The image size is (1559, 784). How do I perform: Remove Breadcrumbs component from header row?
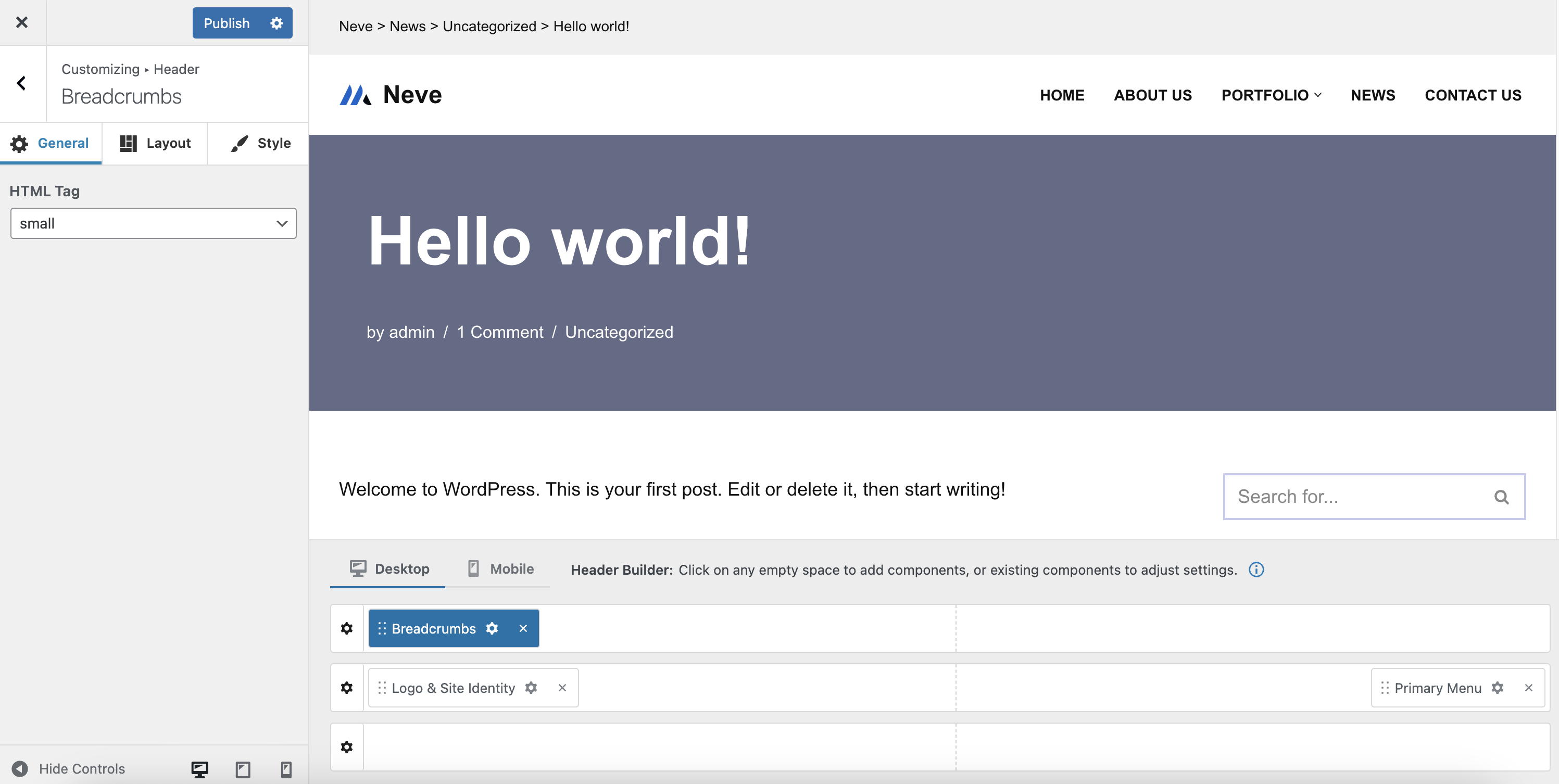pyautogui.click(x=523, y=628)
